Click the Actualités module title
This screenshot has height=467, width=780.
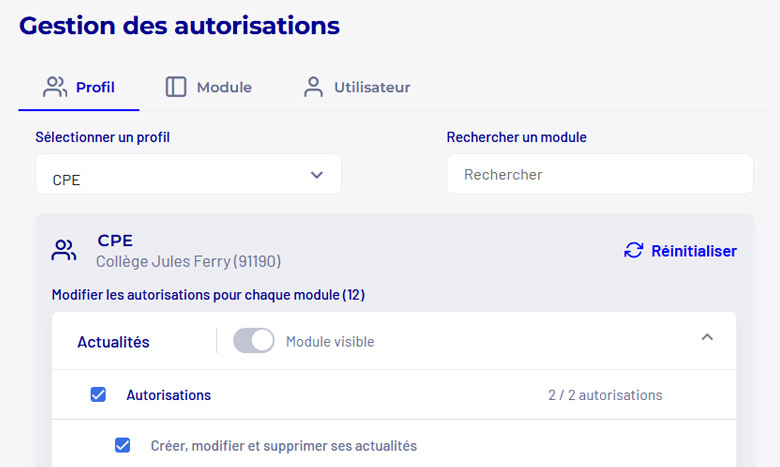pos(113,342)
